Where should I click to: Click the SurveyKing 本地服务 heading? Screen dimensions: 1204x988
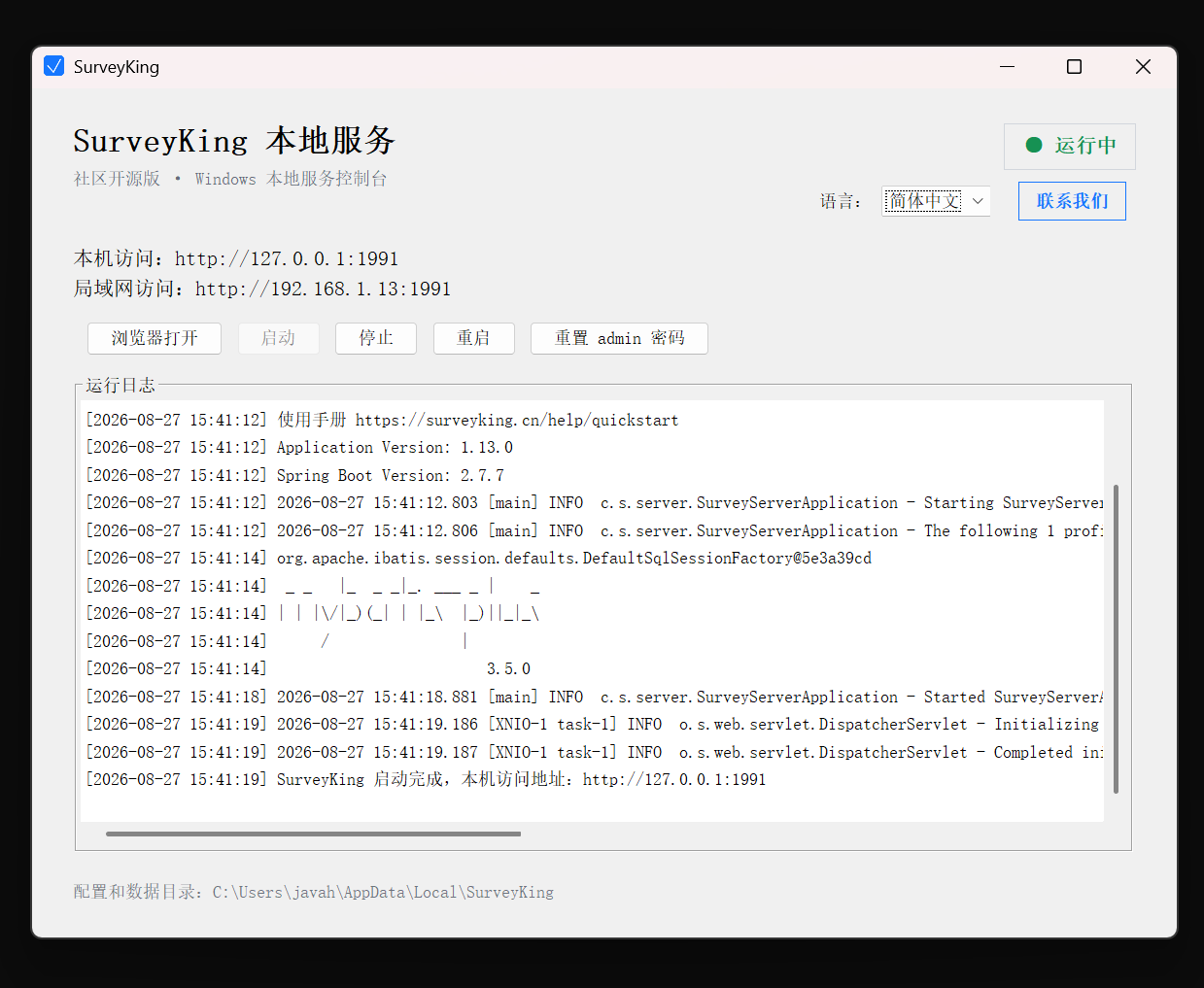(x=234, y=141)
